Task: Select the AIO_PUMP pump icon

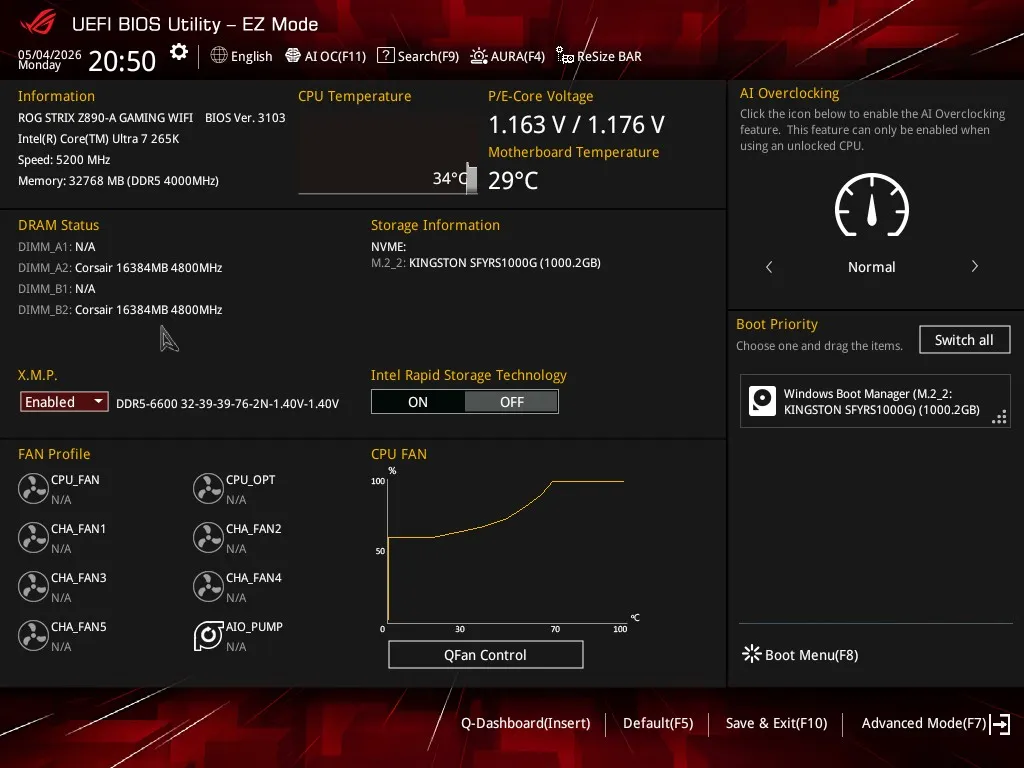Action: click(x=208, y=635)
